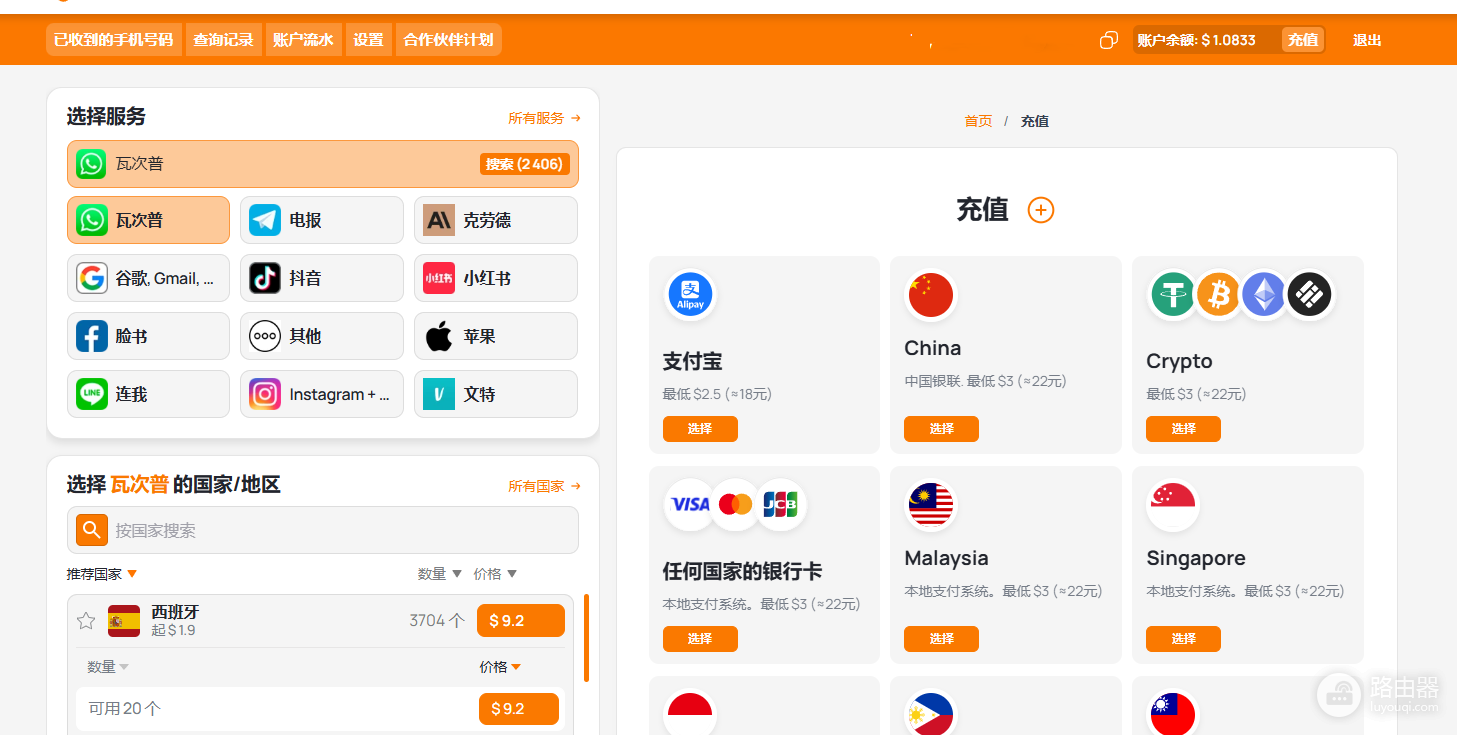Open 已收到的手机号码 menu

coord(113,40)
